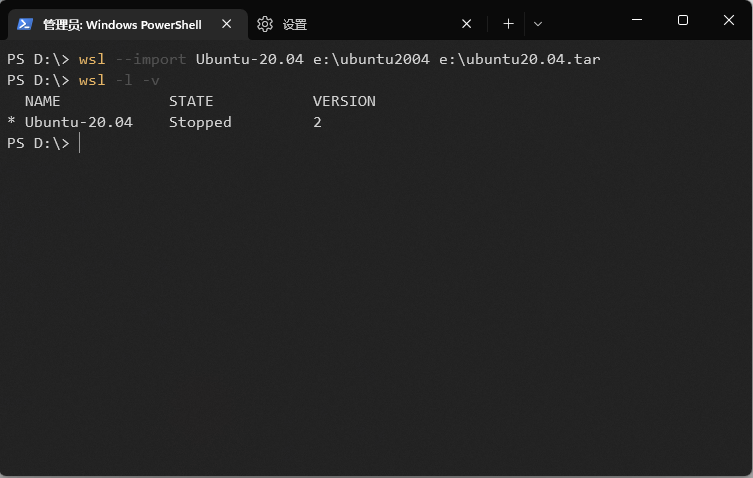Click the gear icon on the 设置 tab
This screenshot has height=478, width=753.
click(265, 24)
